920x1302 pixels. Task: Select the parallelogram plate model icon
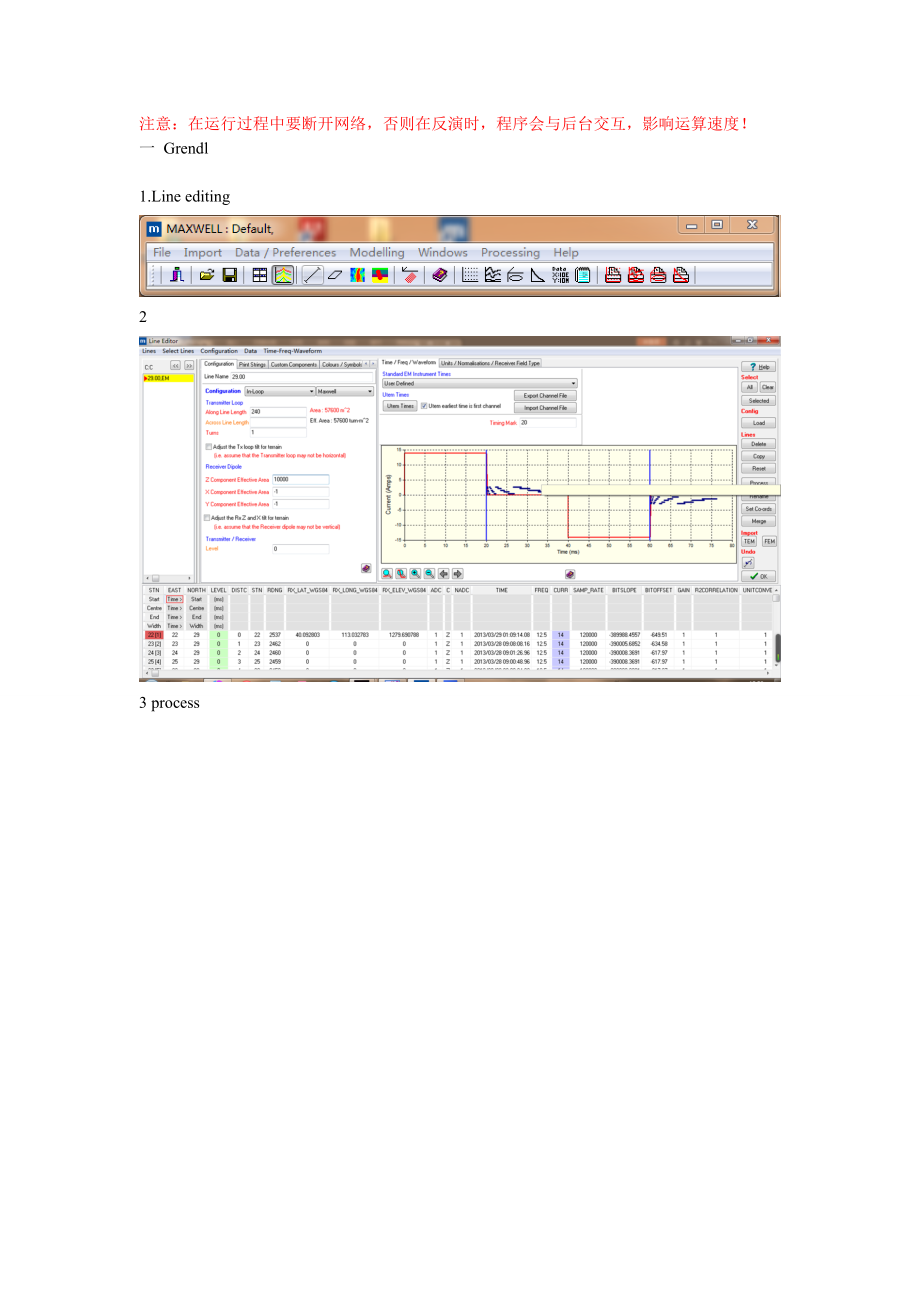[x=335, y=275]
